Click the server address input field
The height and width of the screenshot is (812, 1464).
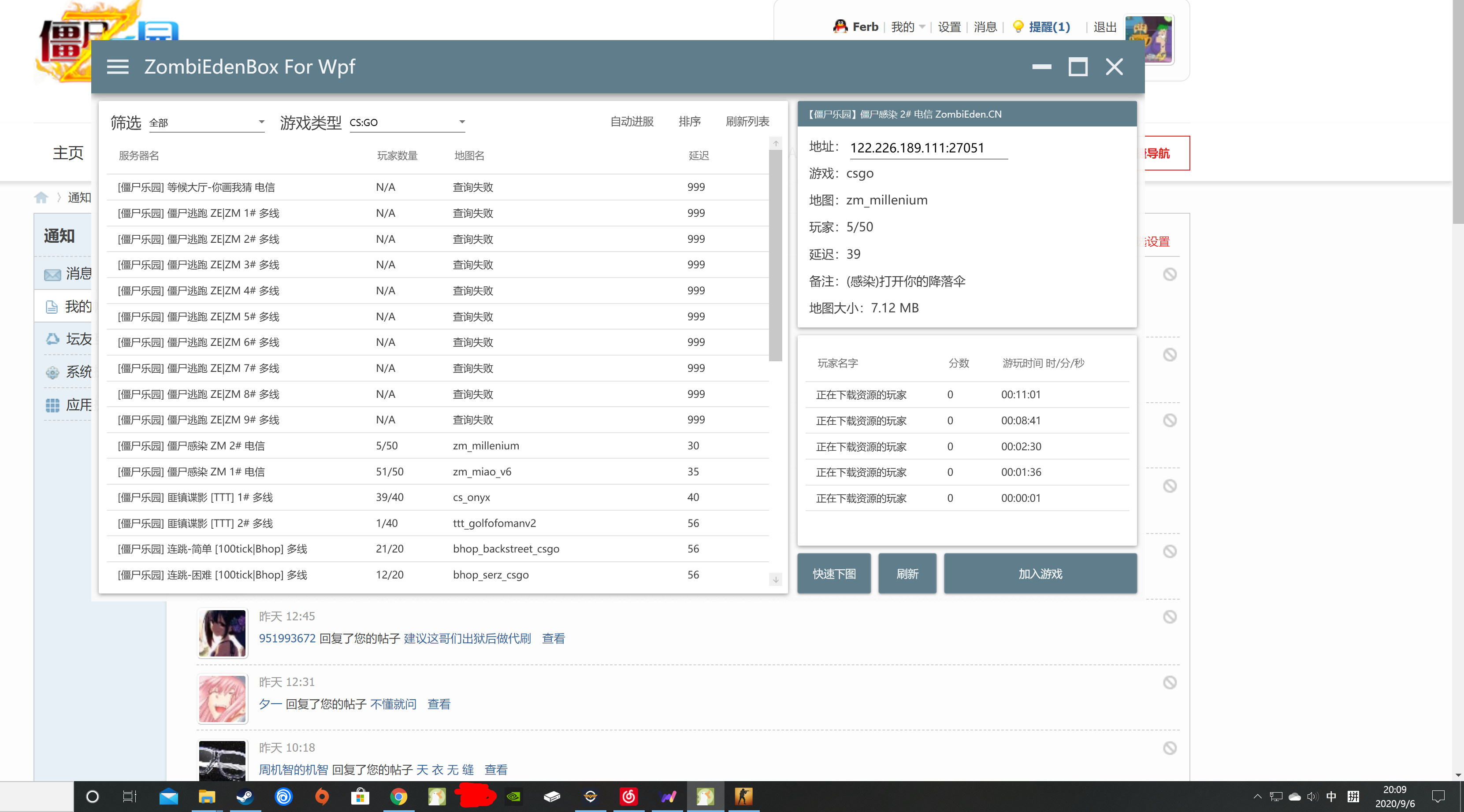(928, 148)
